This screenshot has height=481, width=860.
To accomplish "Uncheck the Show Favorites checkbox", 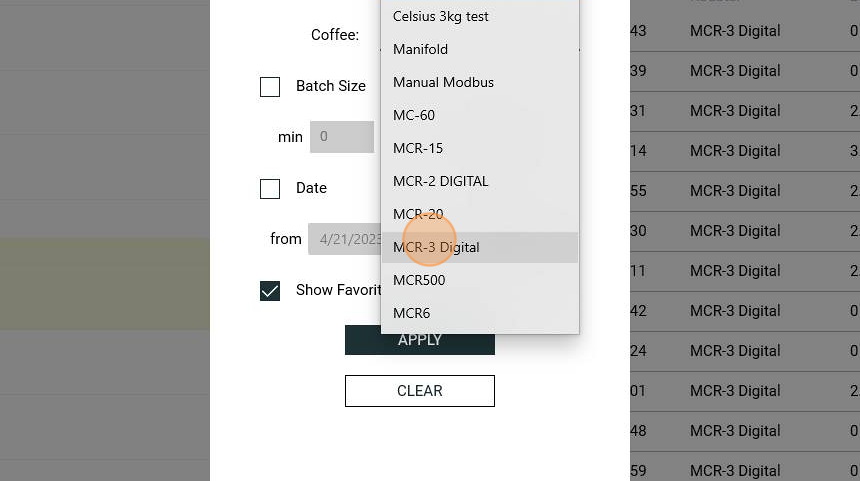I will tap(270, 291).
